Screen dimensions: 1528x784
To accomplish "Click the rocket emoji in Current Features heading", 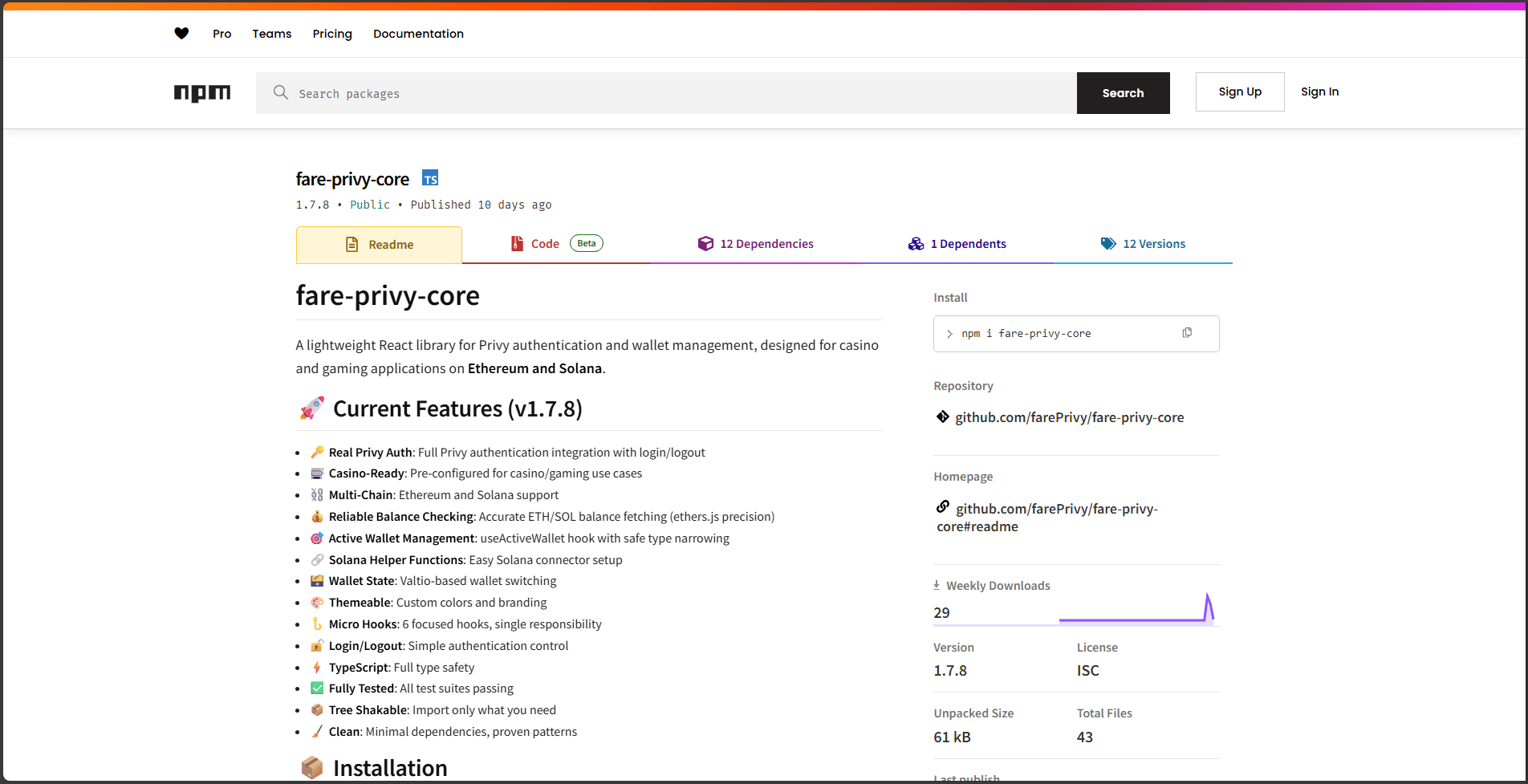I will coord(312,408).
